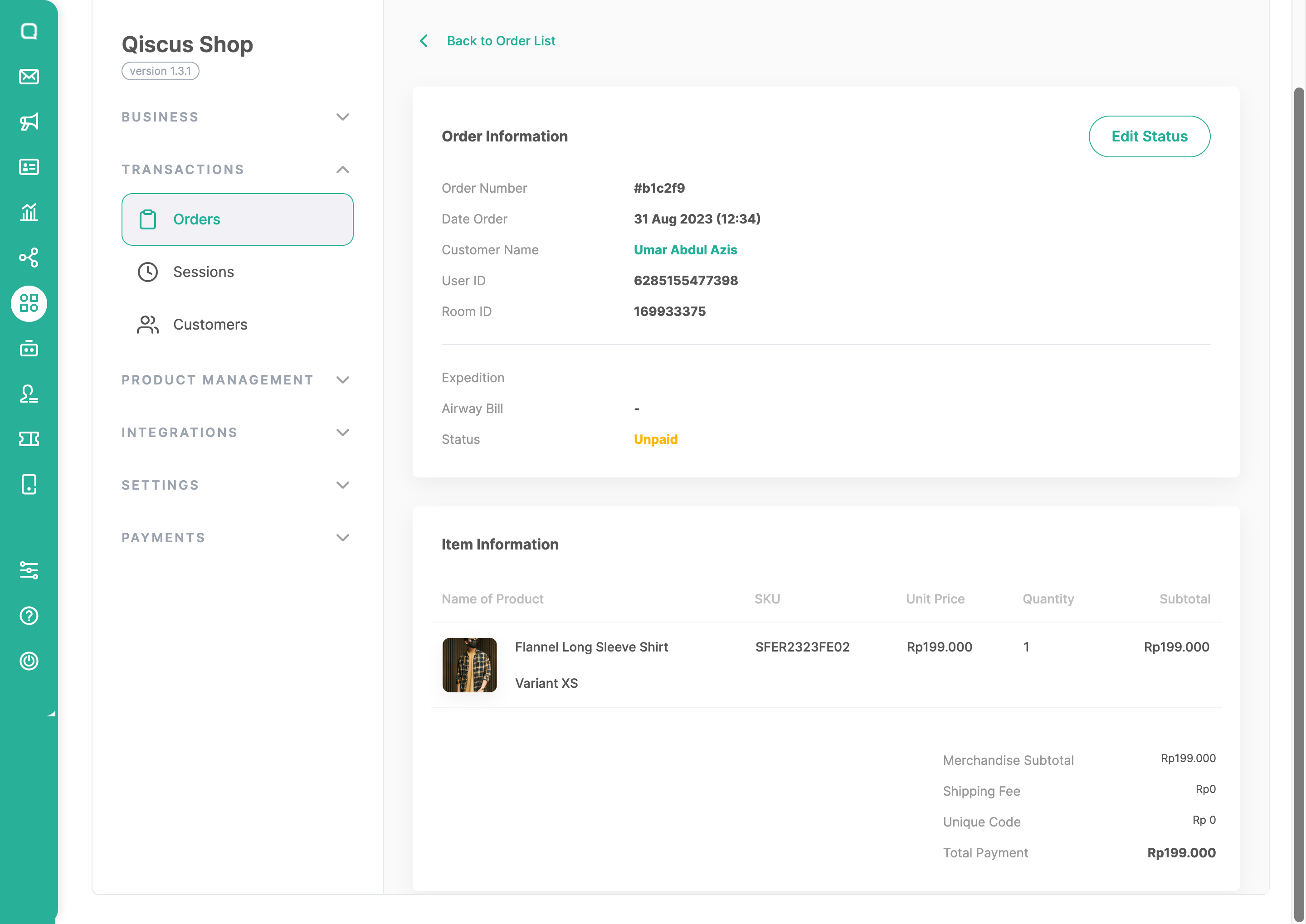Click the broadcast megaphone icon

point(29,121)
